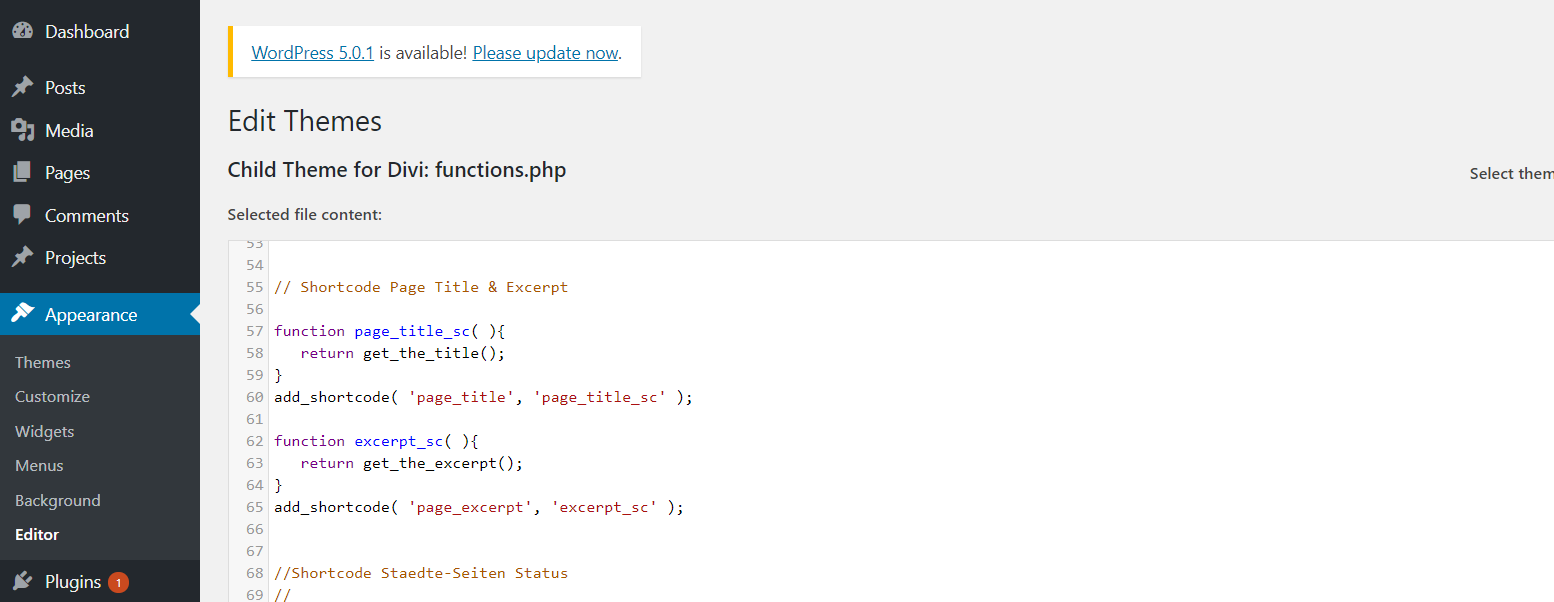Click the Pages icon in sidebar
The image size is (1554, 602).
[22, 173]
